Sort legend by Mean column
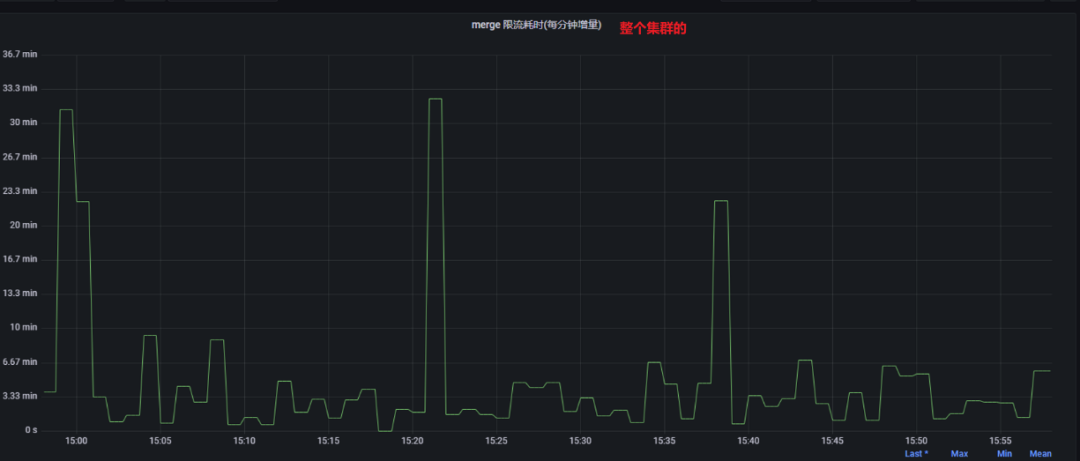1080x461 pixels. (x=1040, y=453)
